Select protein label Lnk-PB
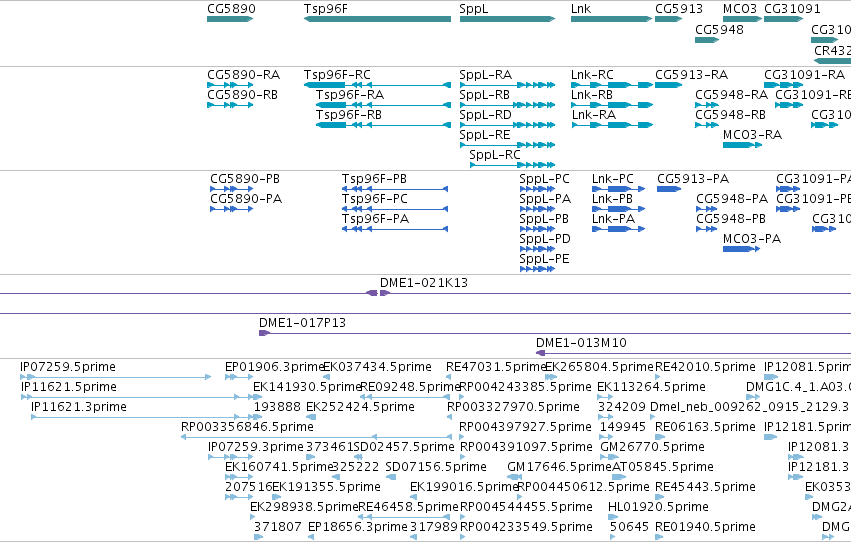851x542 pixels. (612, 199)
